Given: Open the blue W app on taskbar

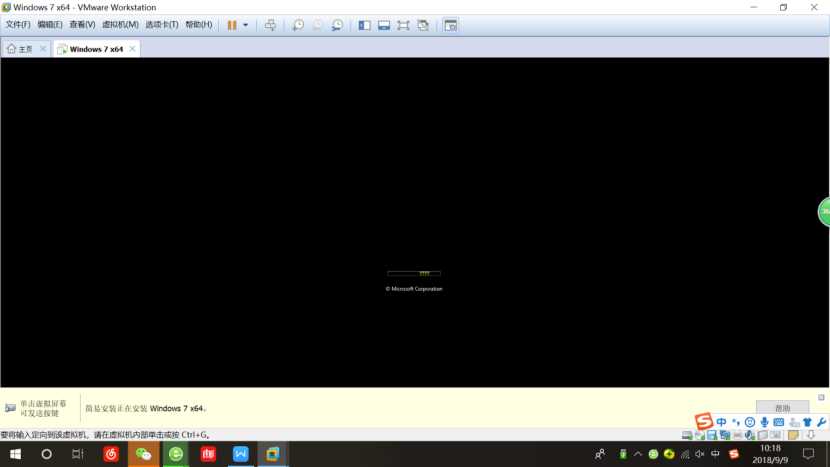Looking at the screenshot, I should pyautogui.click(x=240, y=454).
